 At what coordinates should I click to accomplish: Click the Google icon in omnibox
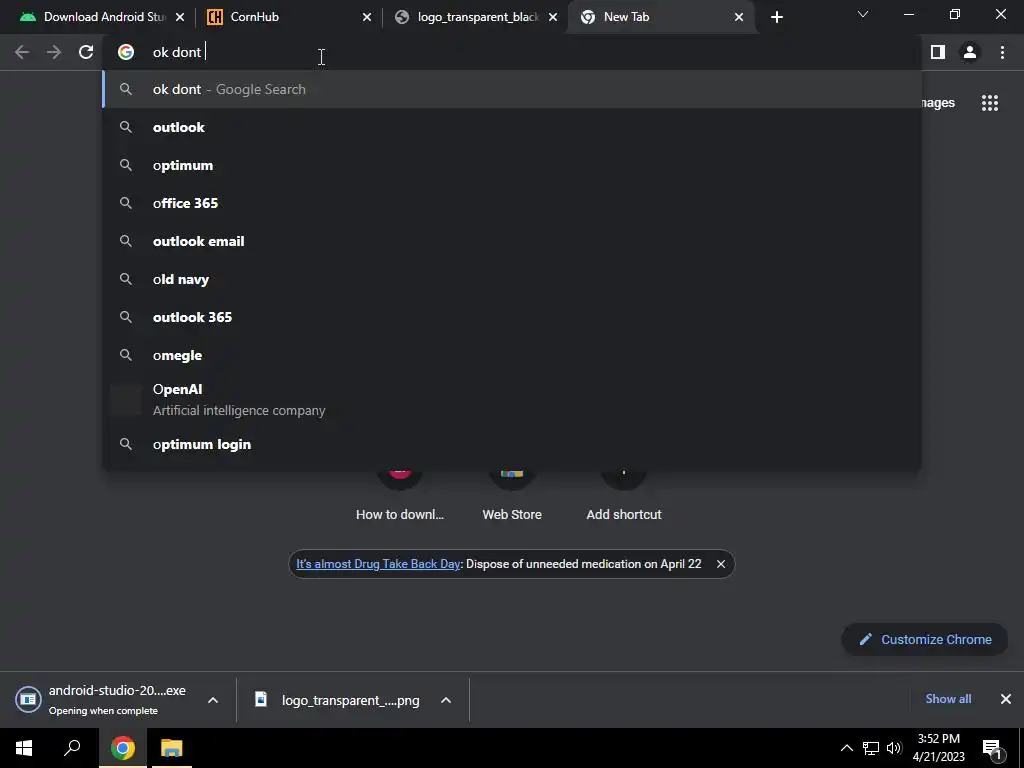126,52
